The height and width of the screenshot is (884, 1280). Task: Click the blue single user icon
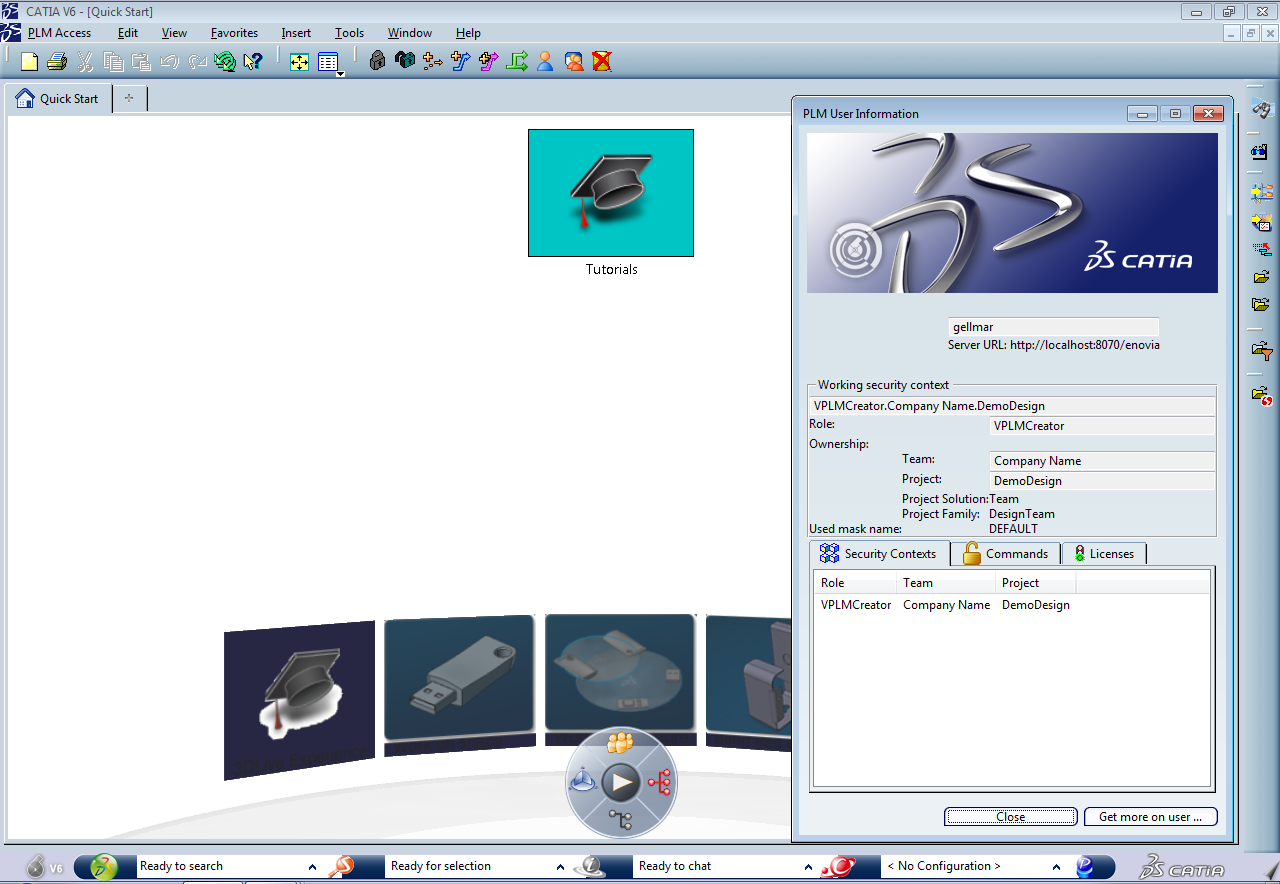coord(545,61)
